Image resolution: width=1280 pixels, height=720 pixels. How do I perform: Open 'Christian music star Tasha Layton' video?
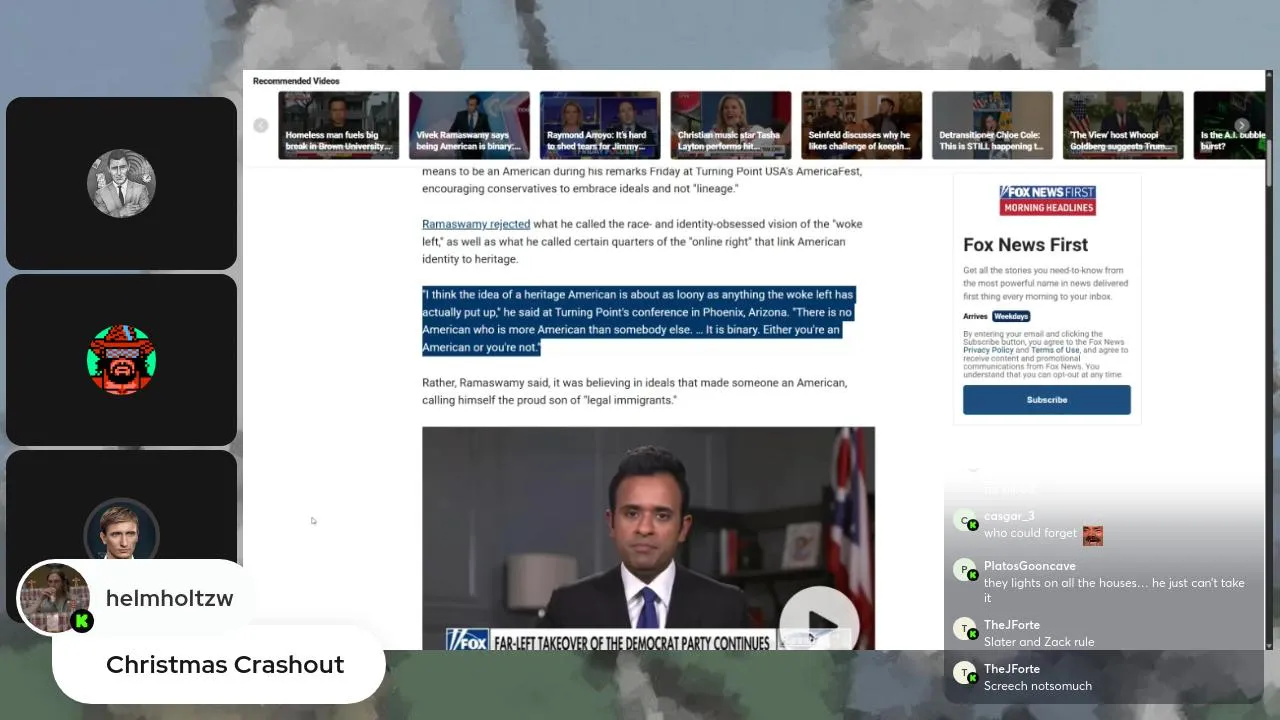[x=731, y=125]
